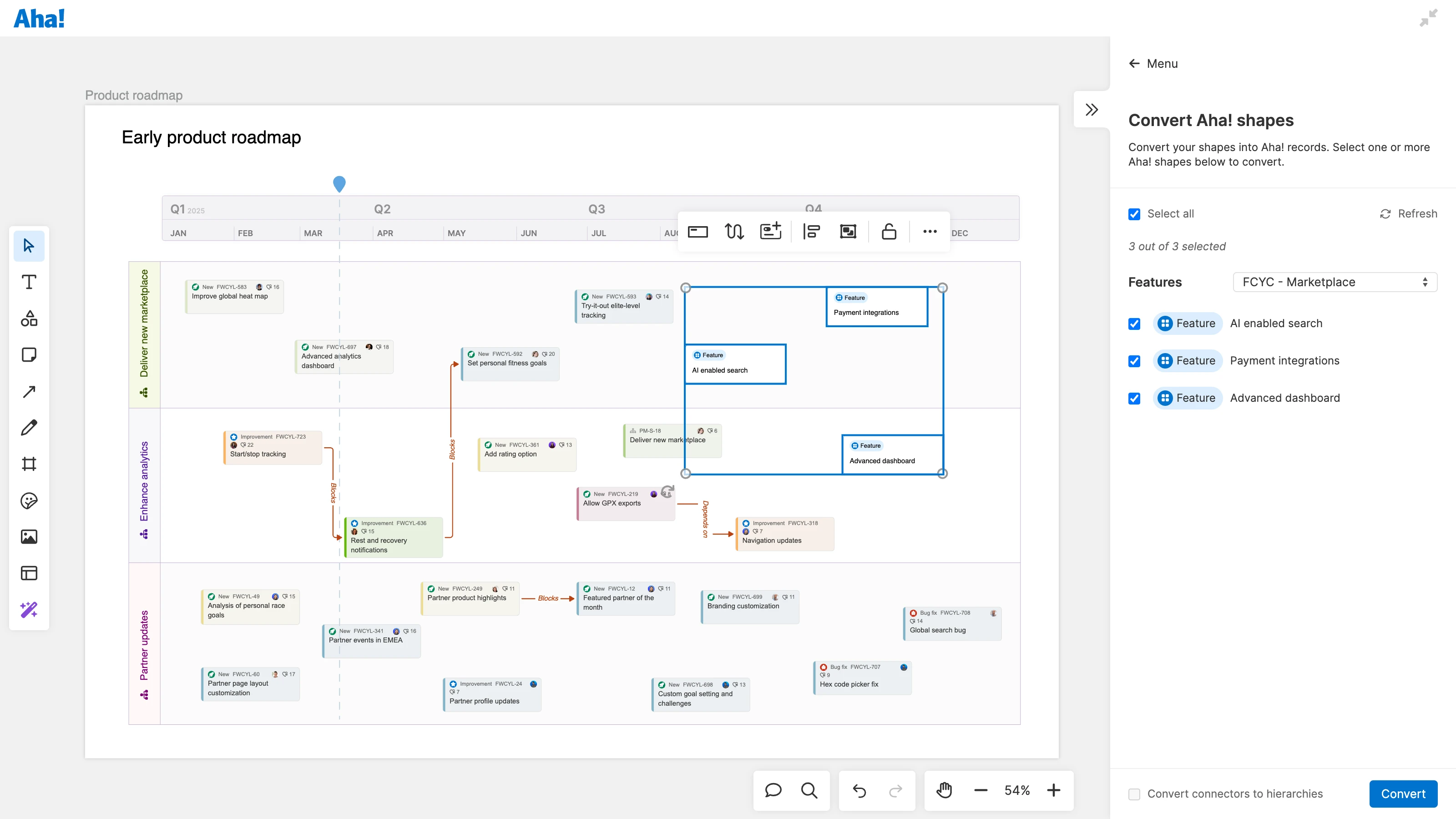Screen dimensions: 1456x819
Task: Click the zoom in plus button
Action: [x=1054, y=790]
